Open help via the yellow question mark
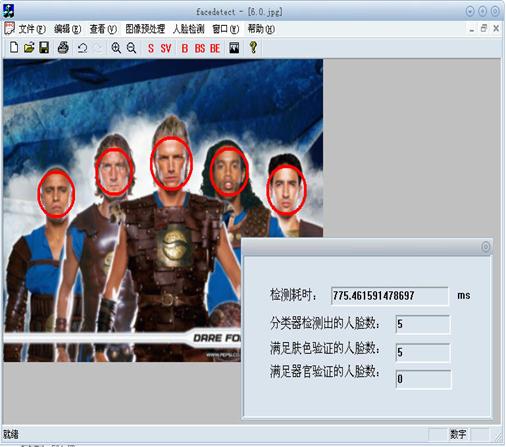The width and height of the screenshot is (506, 447). click(253, 47)
